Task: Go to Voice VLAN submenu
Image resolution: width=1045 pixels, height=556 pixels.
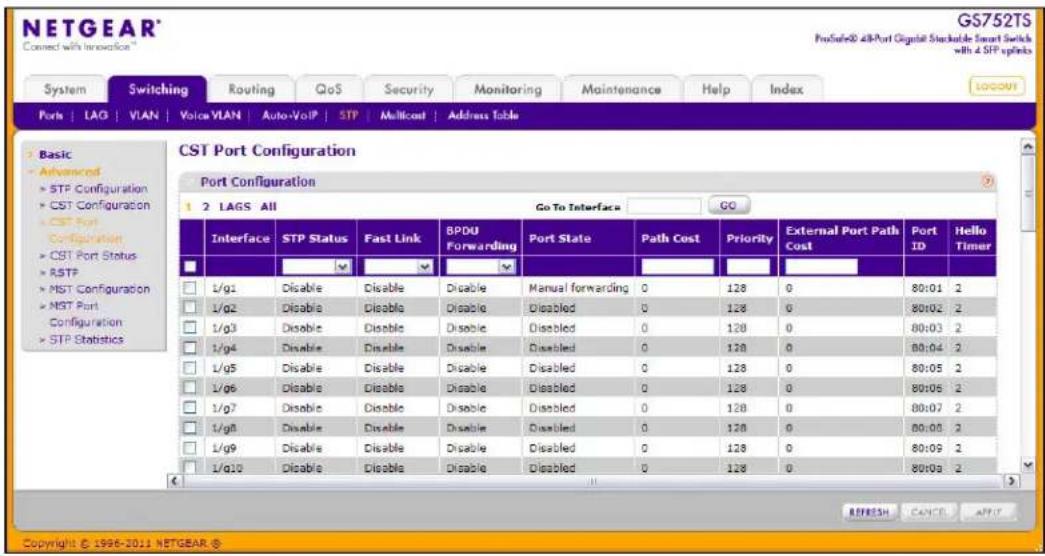Action: pos(209,115)
